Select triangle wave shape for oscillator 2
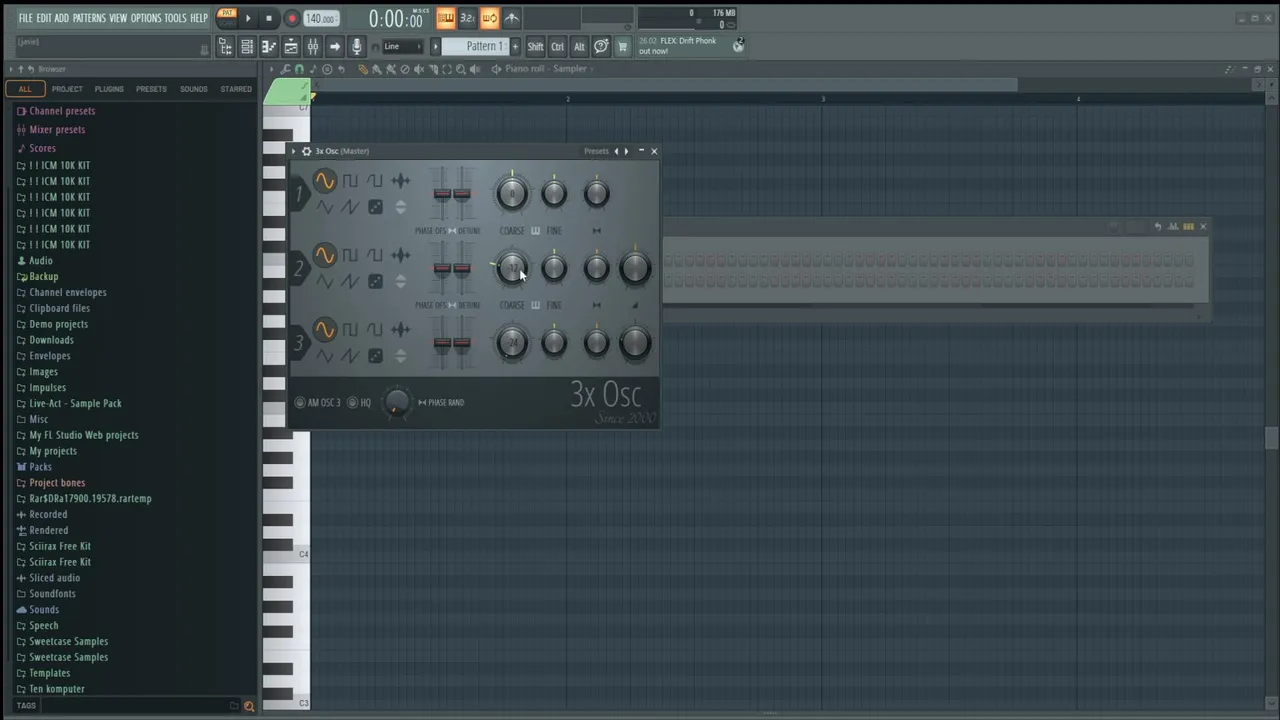The height and width of the screenshot is (720, 1280). click(324, 282)
